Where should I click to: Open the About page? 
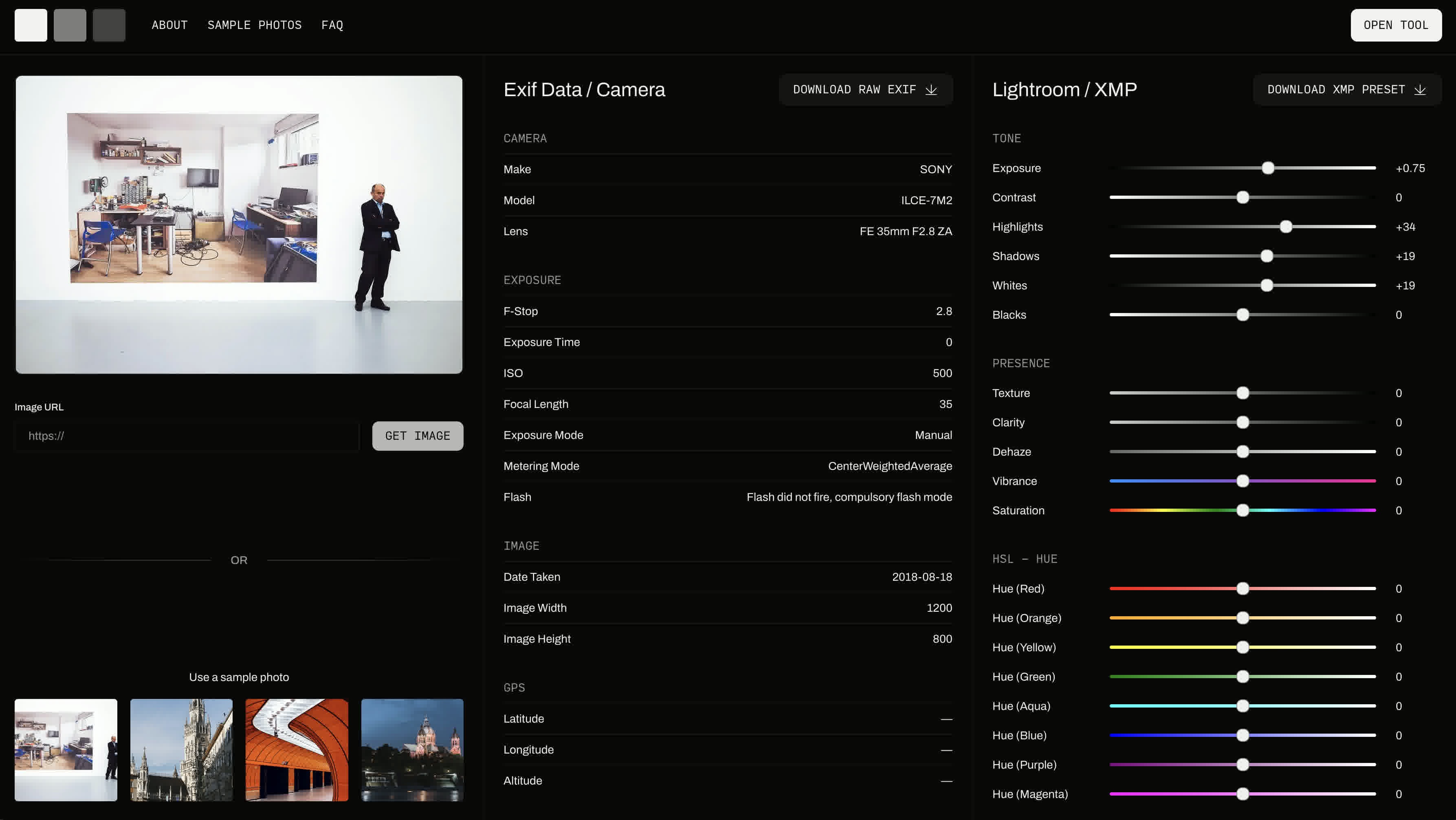click(169, 25)
